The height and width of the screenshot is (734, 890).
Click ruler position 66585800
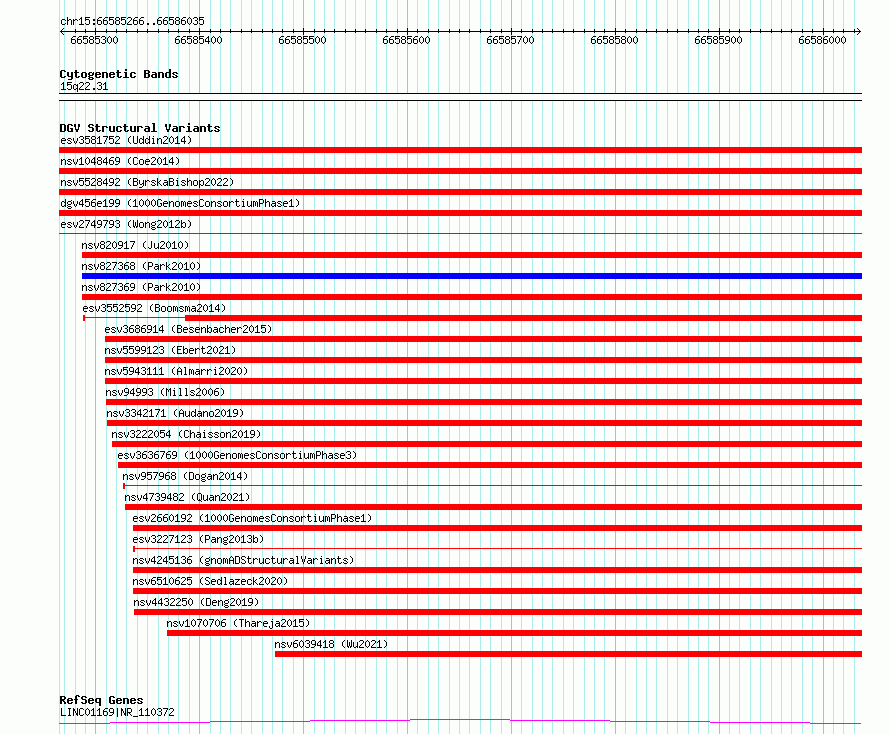614,40
